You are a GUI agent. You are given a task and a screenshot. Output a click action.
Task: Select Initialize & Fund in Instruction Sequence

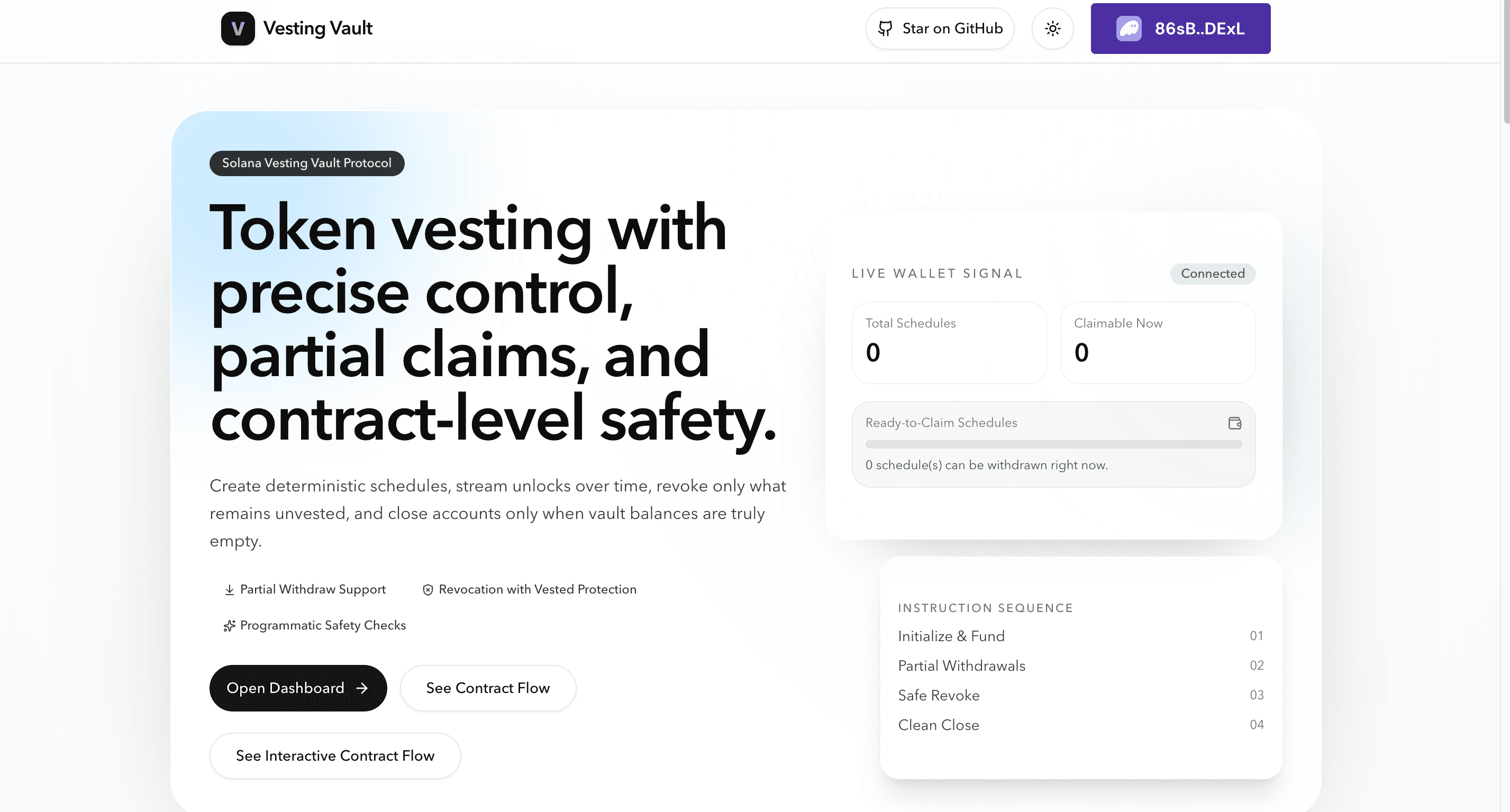[951, 636]
